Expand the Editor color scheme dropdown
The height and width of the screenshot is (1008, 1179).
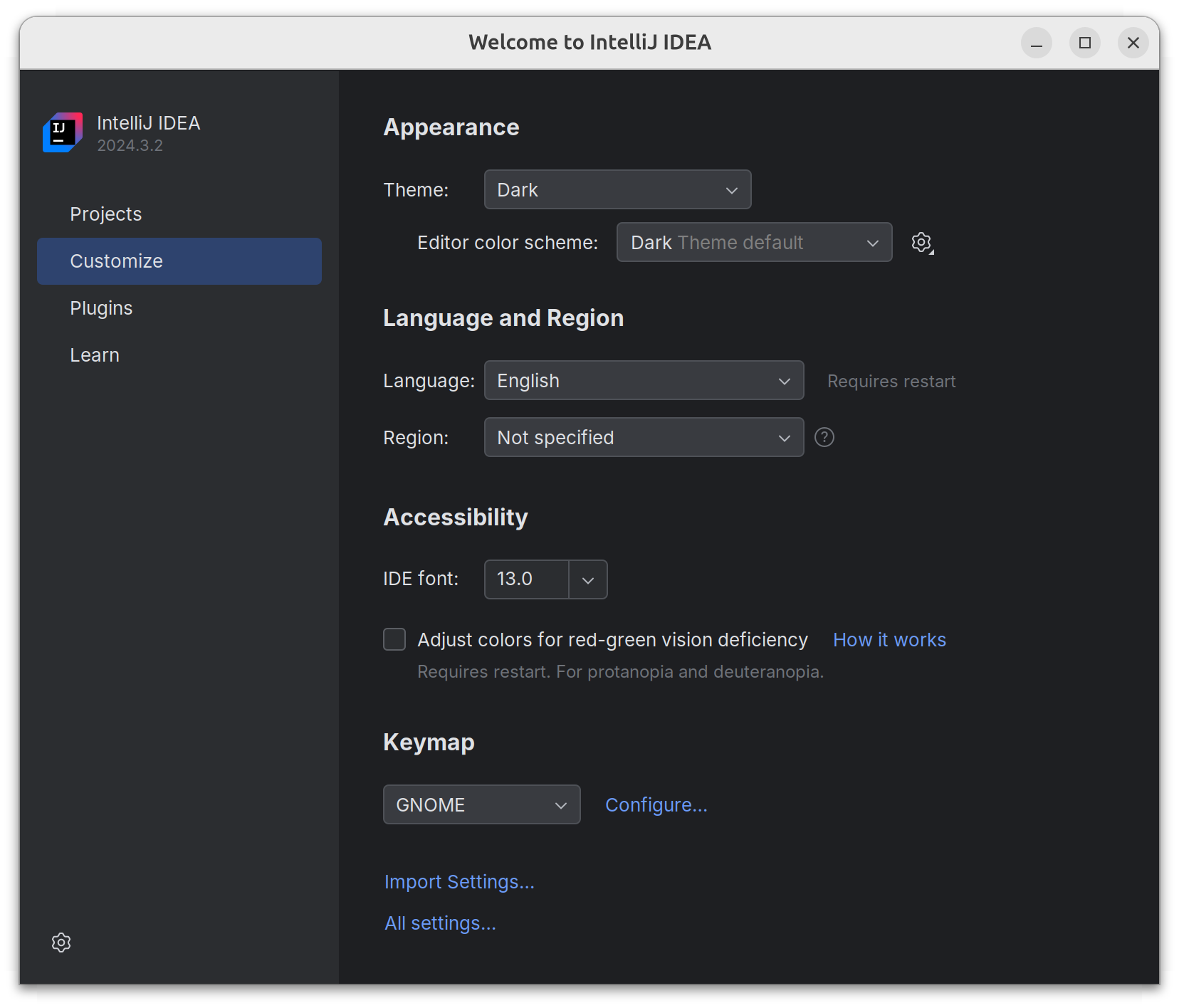tap(753, 242)
